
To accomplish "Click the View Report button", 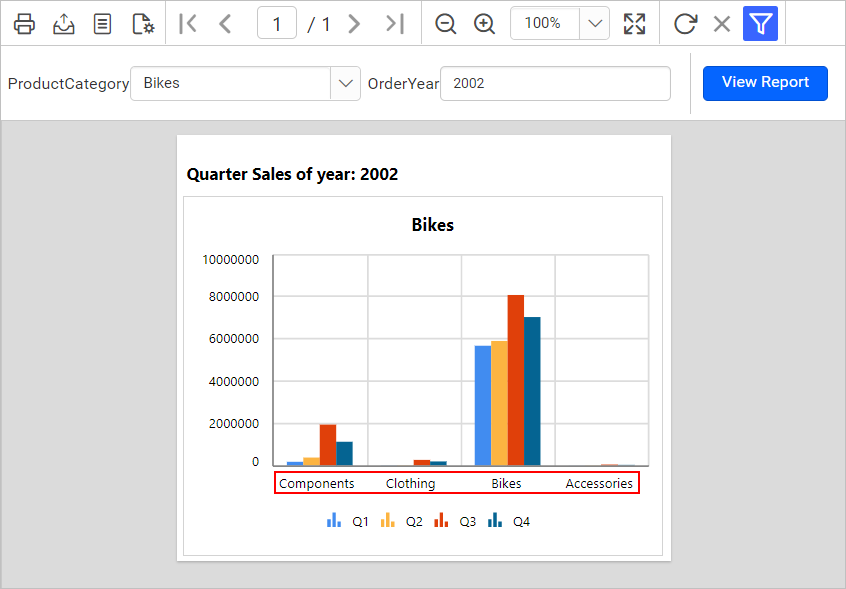I will pyautogui.click(x=765, y=83).
